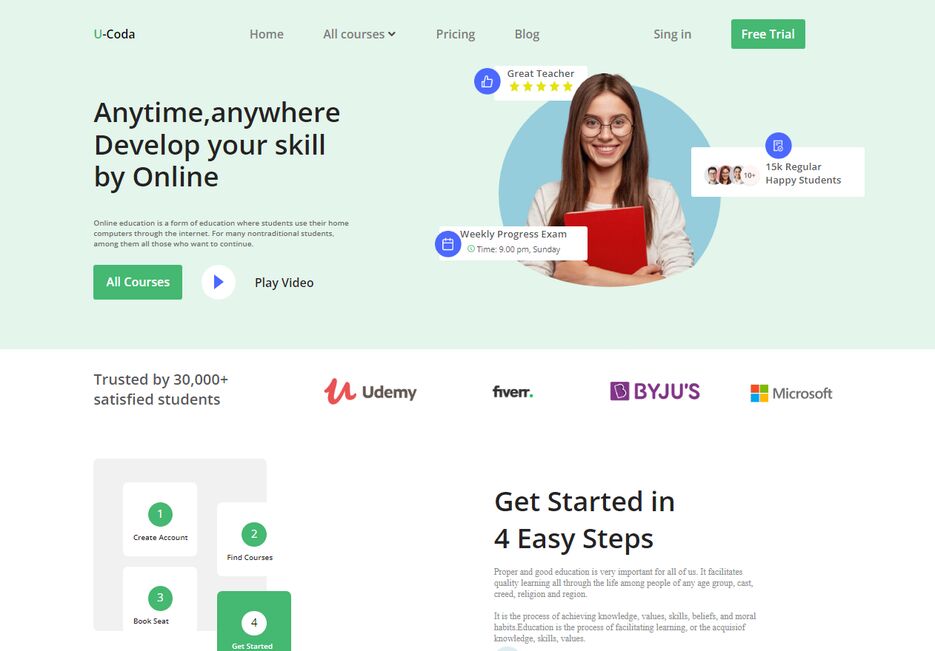
Task: Open the Blog page
Action: pos(527,34)
